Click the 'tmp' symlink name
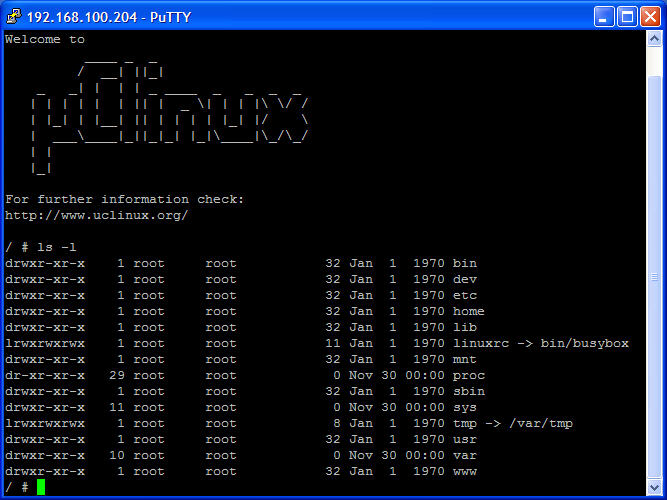This screenshot has height=500, width=667. click(465, 424)
